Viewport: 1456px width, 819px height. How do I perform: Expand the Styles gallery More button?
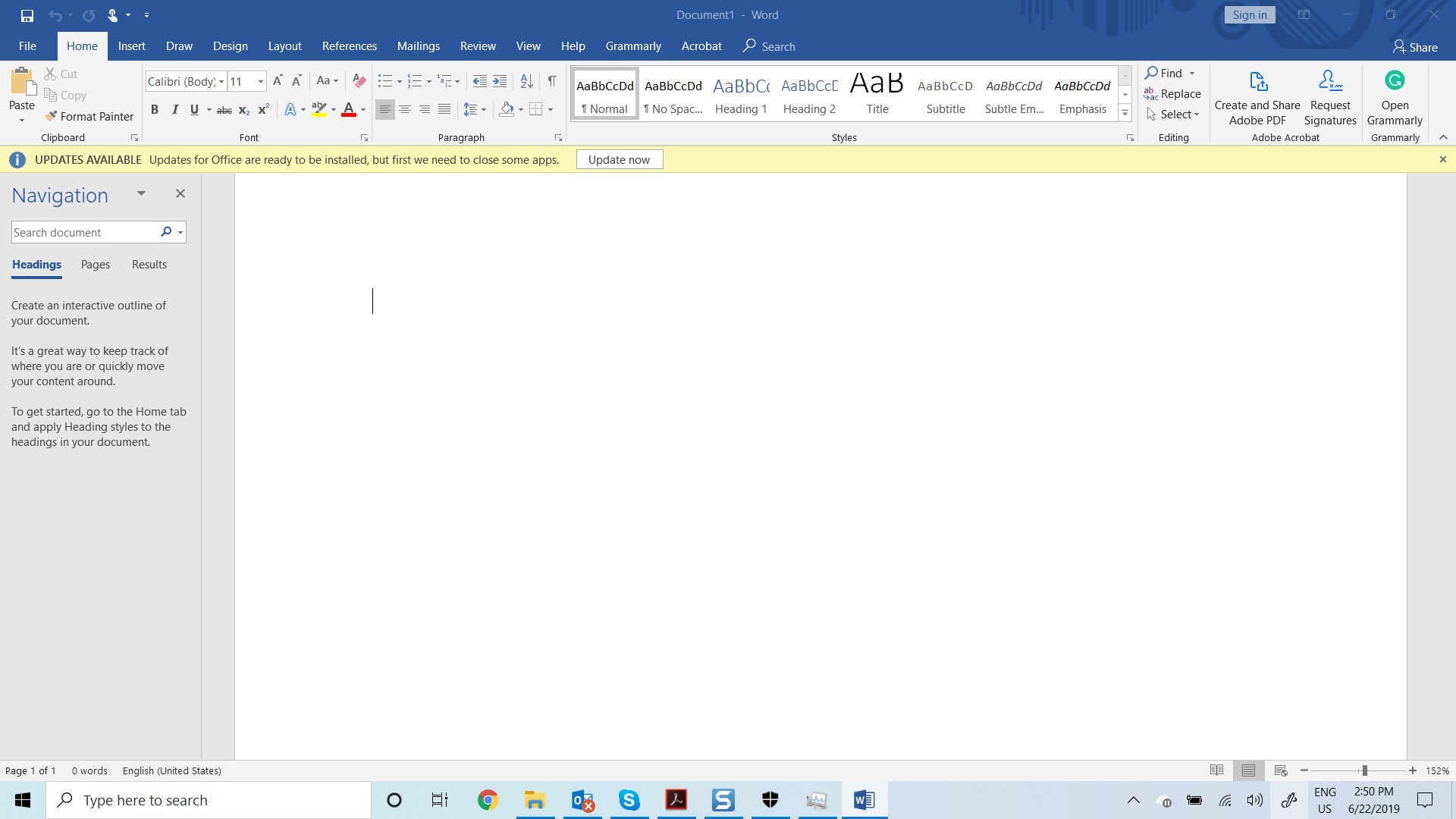pos(1125,113)
